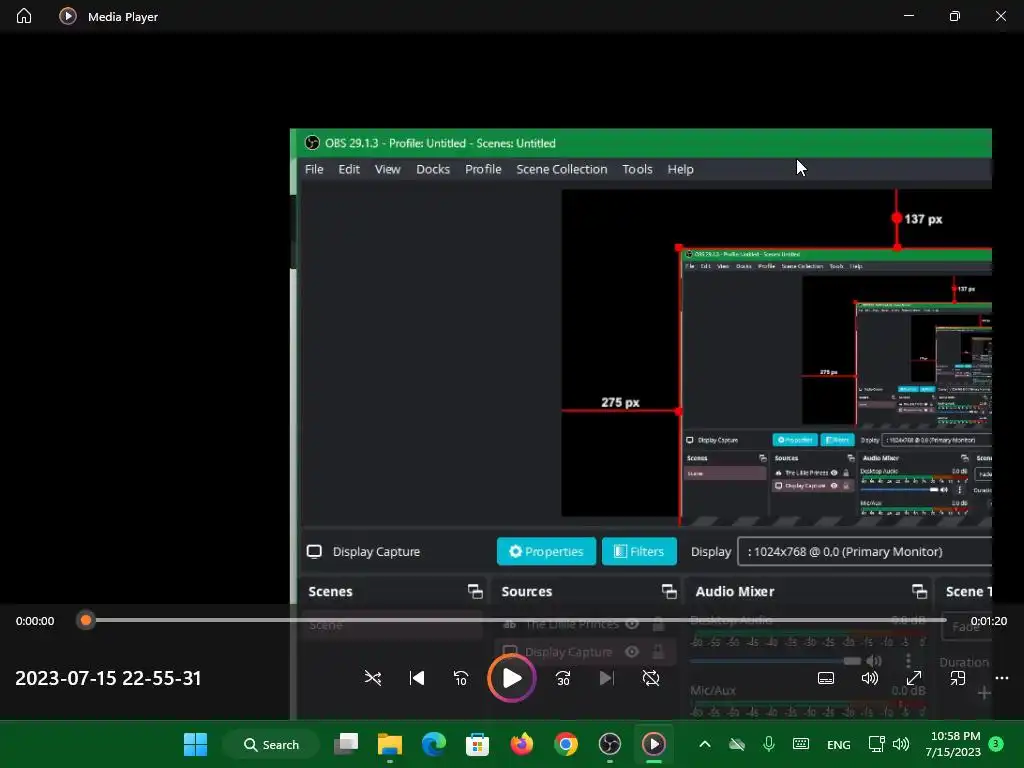Launch Firefox from the taskbar

[x=522, y=744]
